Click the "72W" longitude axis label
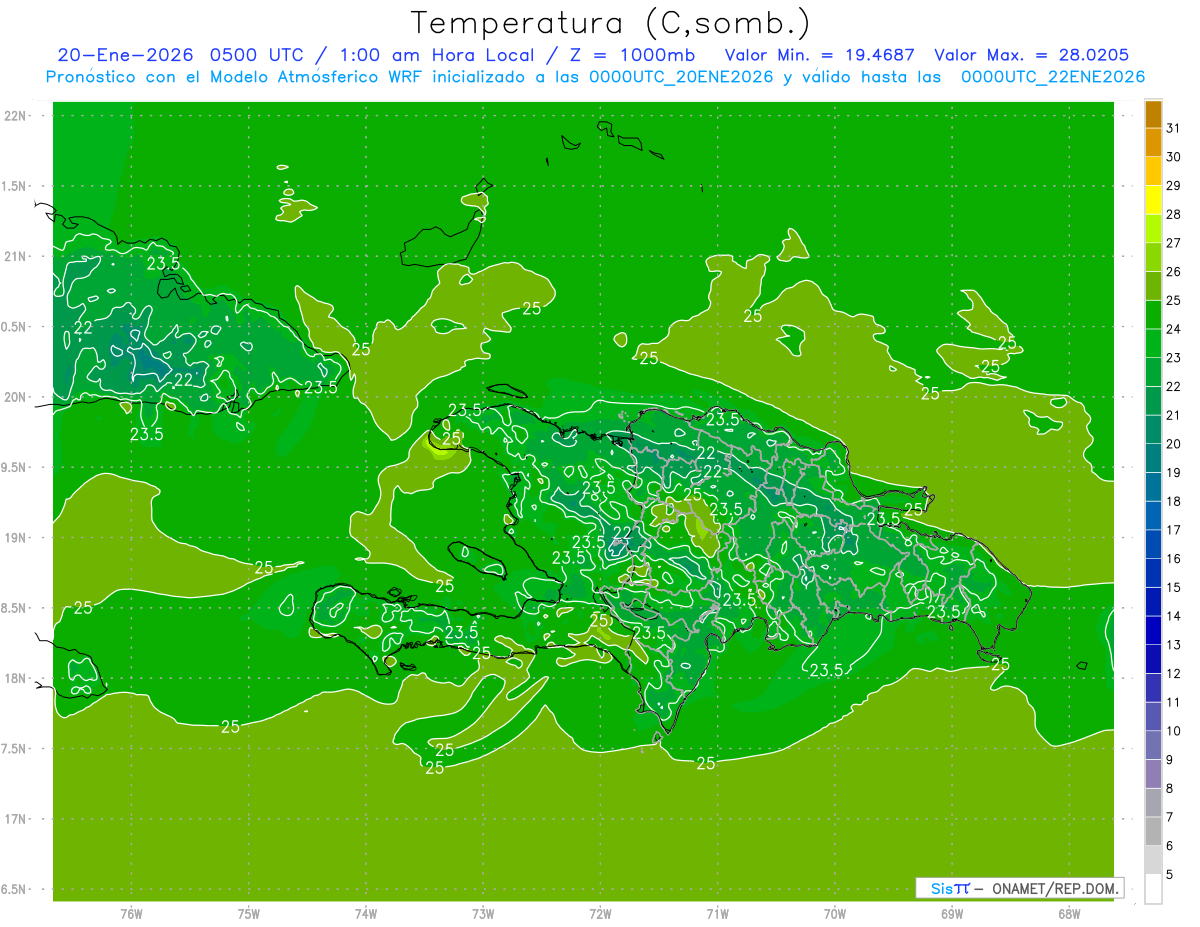The height and width of the screenshot is (927, 1200). click(600, 914)
